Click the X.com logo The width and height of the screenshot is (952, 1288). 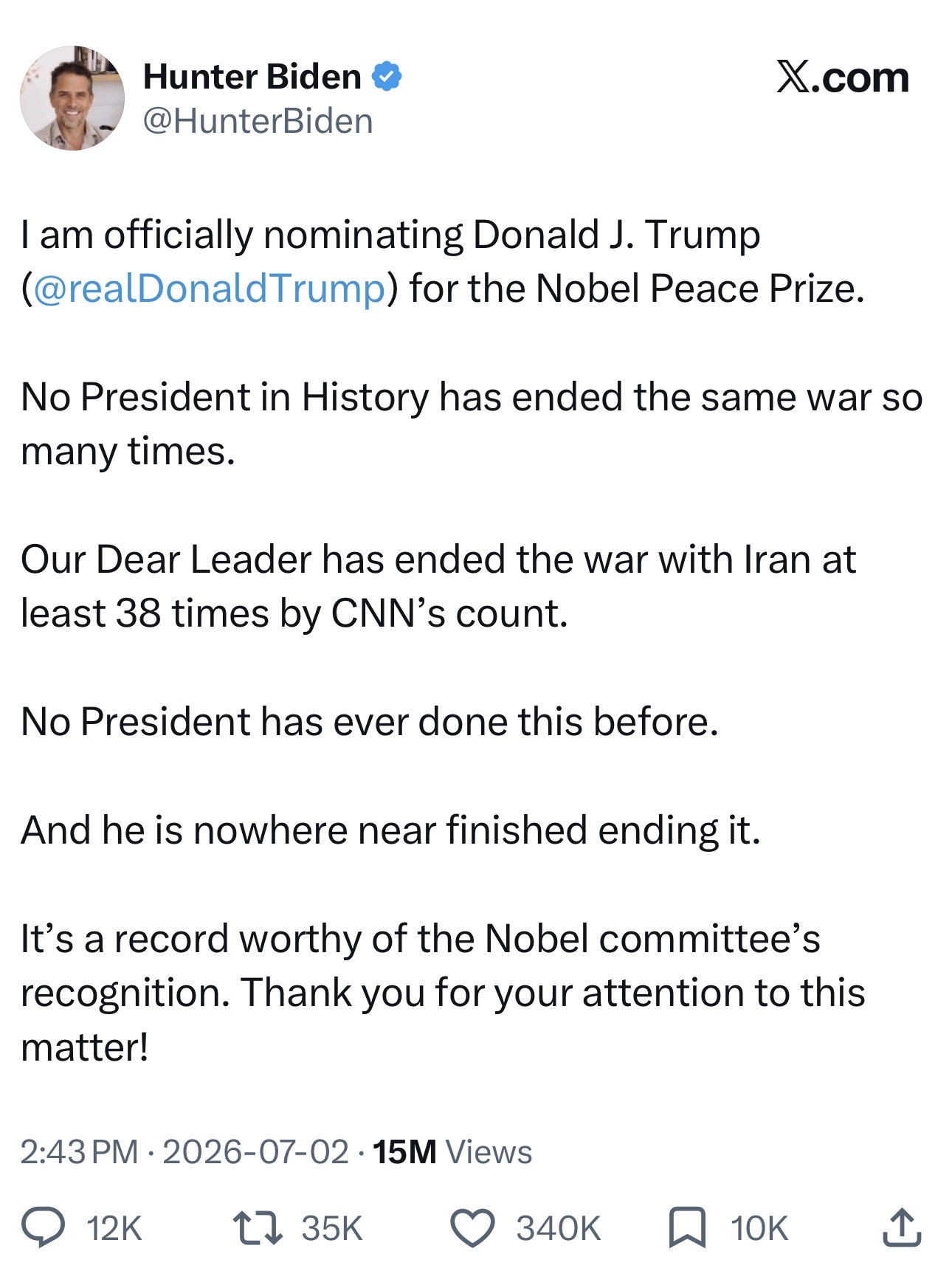point(842,77)
